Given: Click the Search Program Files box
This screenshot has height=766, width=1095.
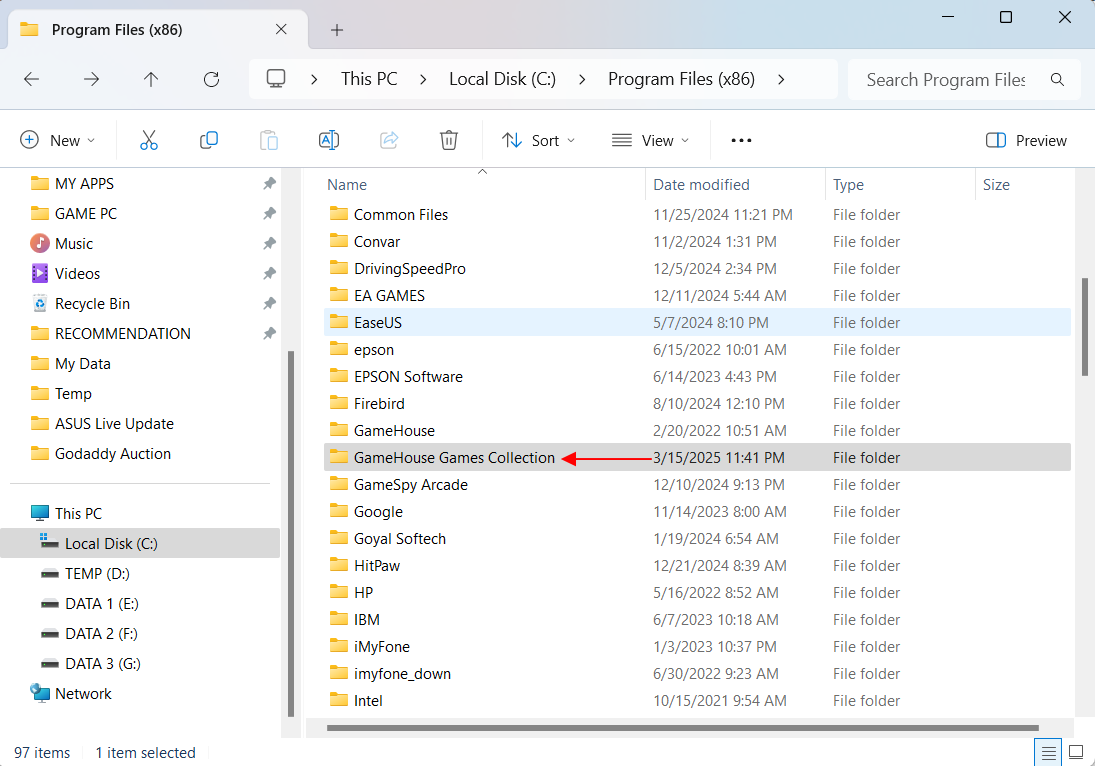Looking at the screenshot, I should click(x=945, y=79).
